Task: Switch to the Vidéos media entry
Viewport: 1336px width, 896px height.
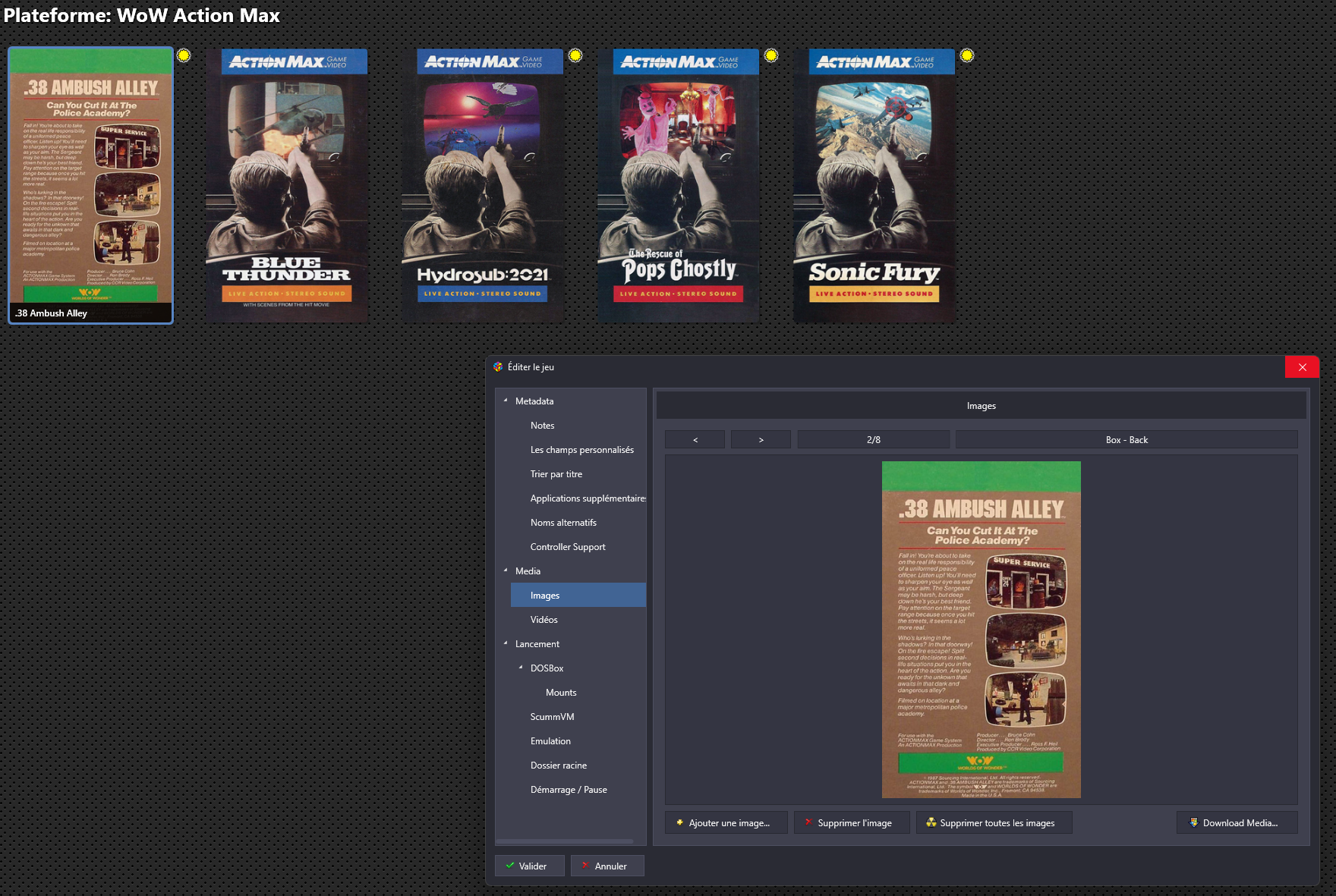Action: (x=544, y=620)
